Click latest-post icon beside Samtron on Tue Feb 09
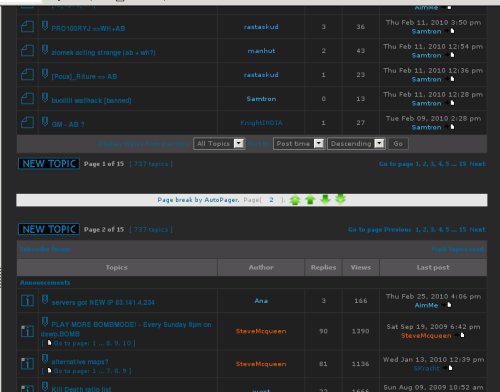Screen dimensions: 500x392 (x=452, y=127)
